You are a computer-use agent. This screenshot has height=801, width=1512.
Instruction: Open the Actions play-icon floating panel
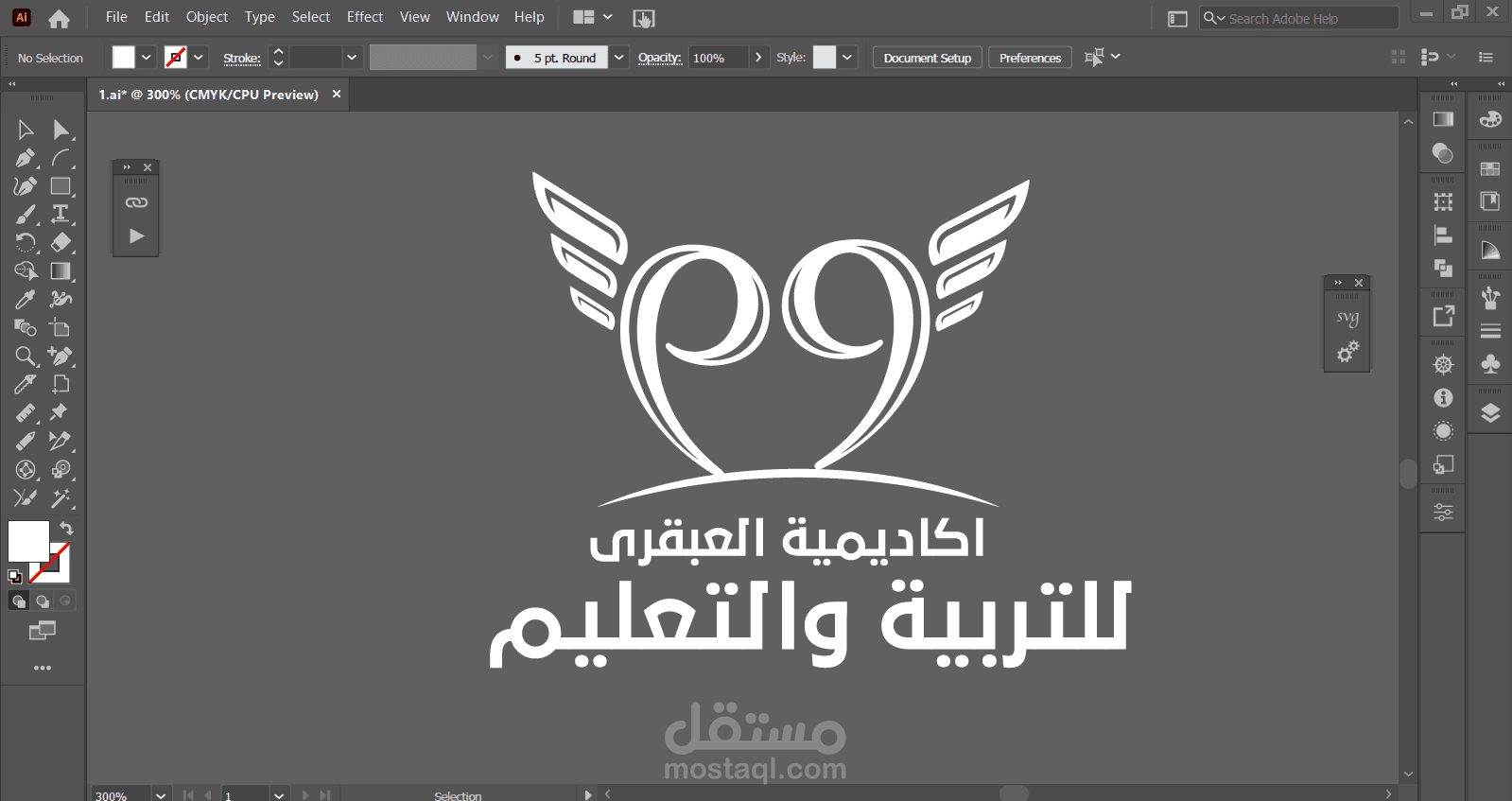[137, 235]
